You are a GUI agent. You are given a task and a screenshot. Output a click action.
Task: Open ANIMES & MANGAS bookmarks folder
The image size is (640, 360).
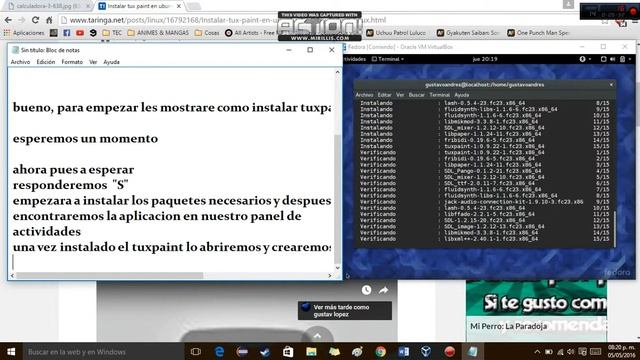158,33
